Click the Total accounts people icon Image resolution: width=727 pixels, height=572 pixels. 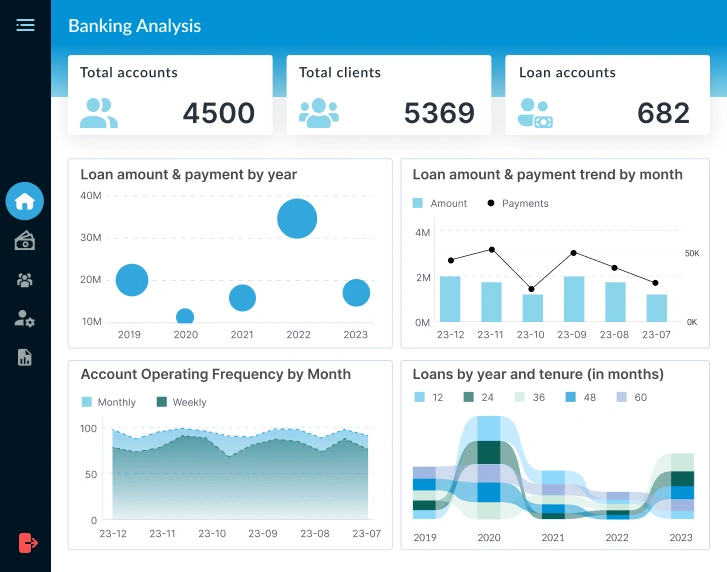click(x=99, y=113)
